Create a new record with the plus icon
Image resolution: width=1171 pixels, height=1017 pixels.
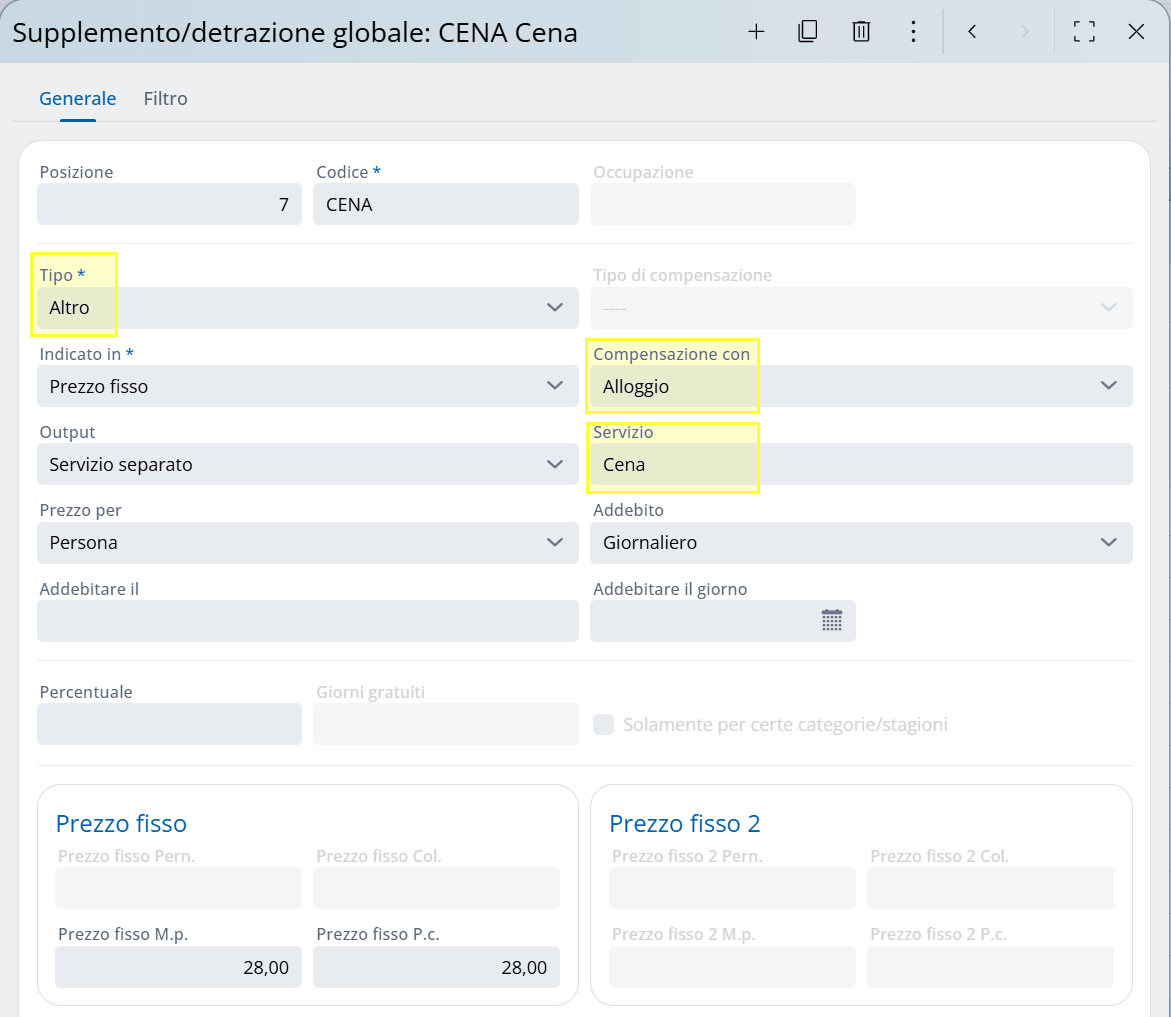tap(756, 31)
